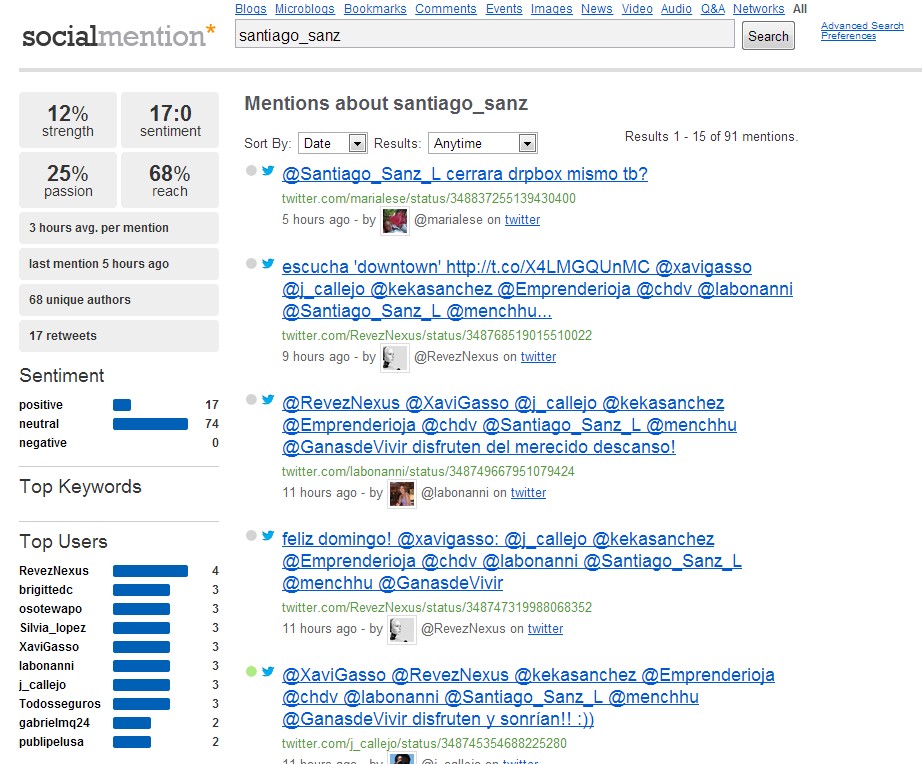922x764 pixels.
Task: Select the All search tab
Action: pyautogui.click(x=800, y=9)
